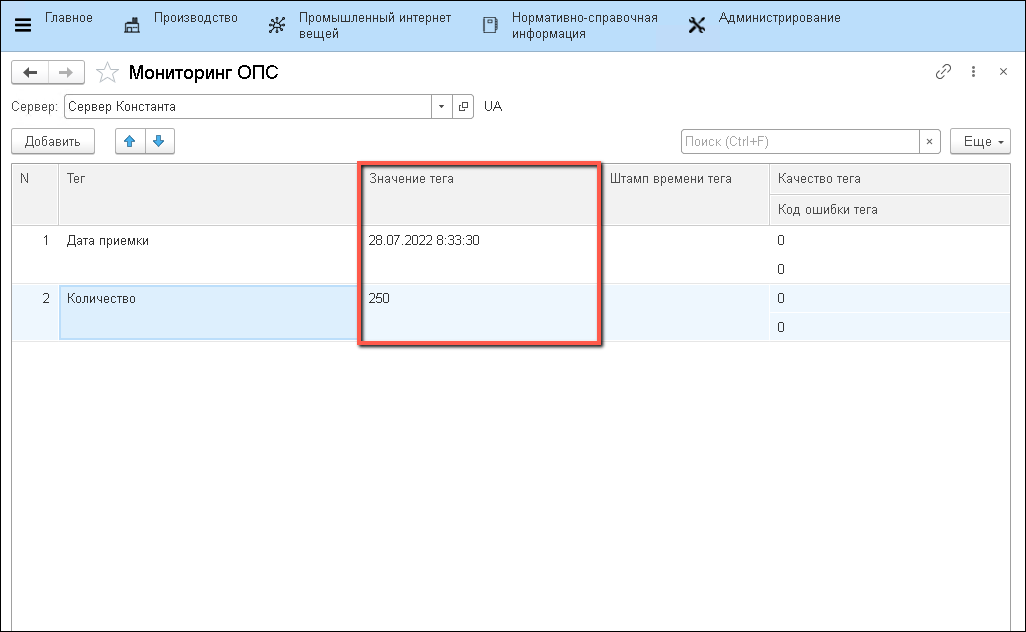This screenshot has height=632, width=1026.
Task: Add Мониторинг ОПС to favorites star
Action: (x=107, y=73)
